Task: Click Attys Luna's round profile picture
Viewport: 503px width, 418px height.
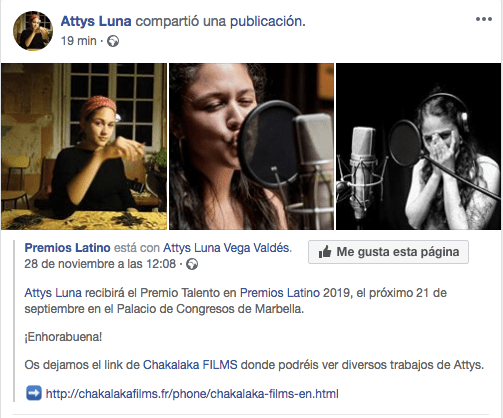Action: coord(33,30)
